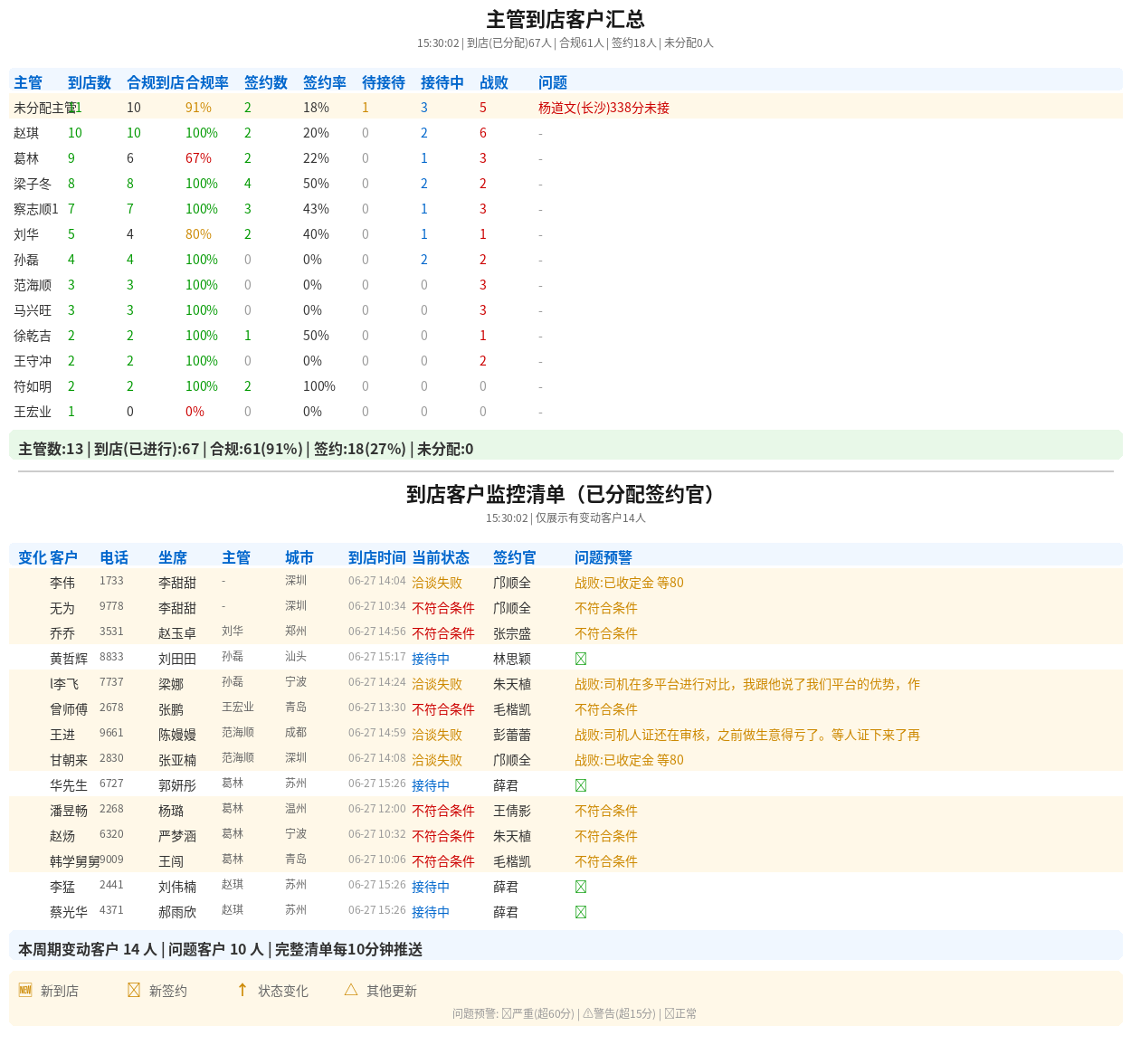1131x1064 pixels.
Task: Select the 杨道文(长沙)338分未接 issue text
Action: click(604, 108)
